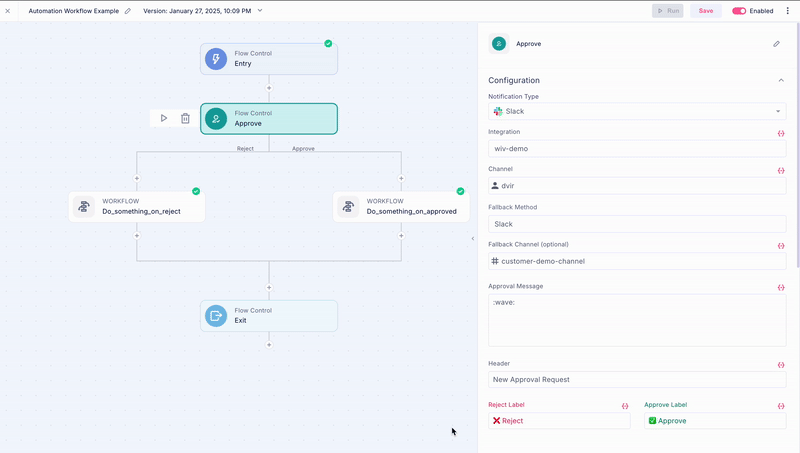Click the Approval Message text area
This screenshot has height=453, width=800.
(x=637, y=319)
